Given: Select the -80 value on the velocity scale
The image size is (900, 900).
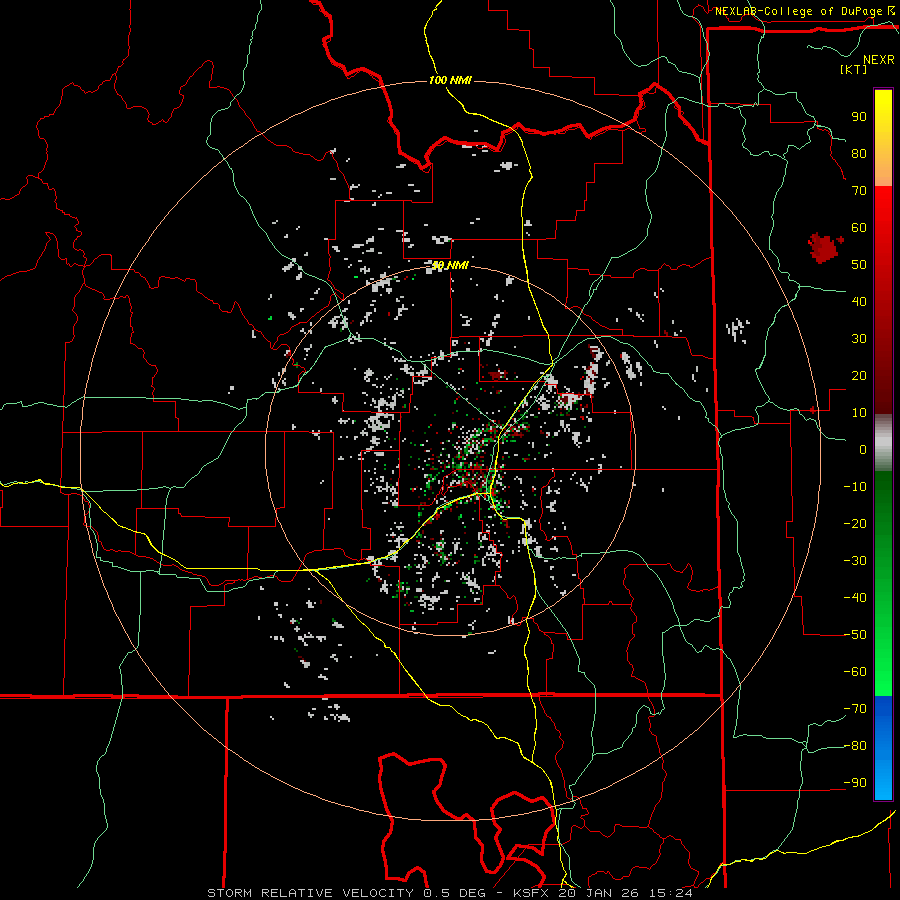Looking at the screenshot, I should pos(855,746).
